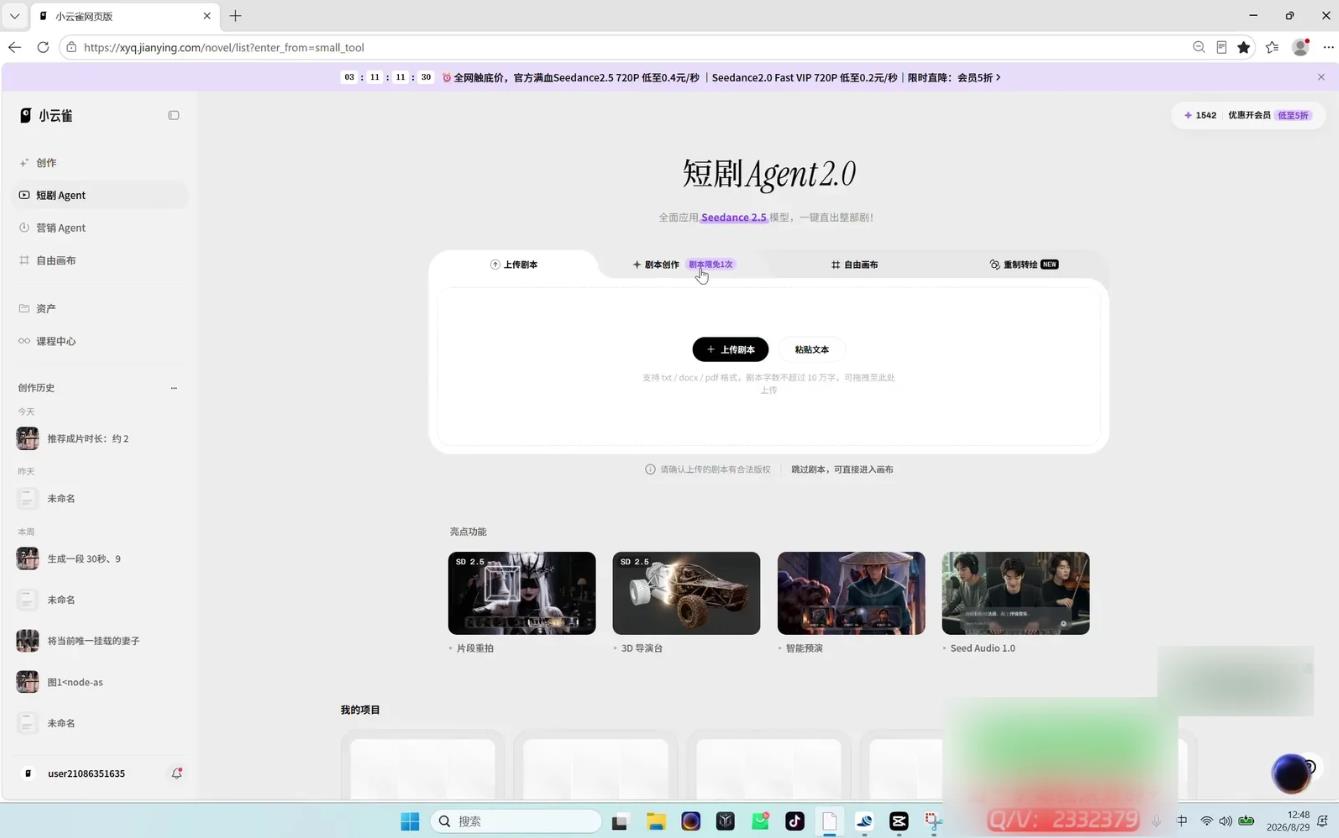Click the 1542 credits balance
The width and height of the screenshot is (1339, 838).
click(1200, 115)
